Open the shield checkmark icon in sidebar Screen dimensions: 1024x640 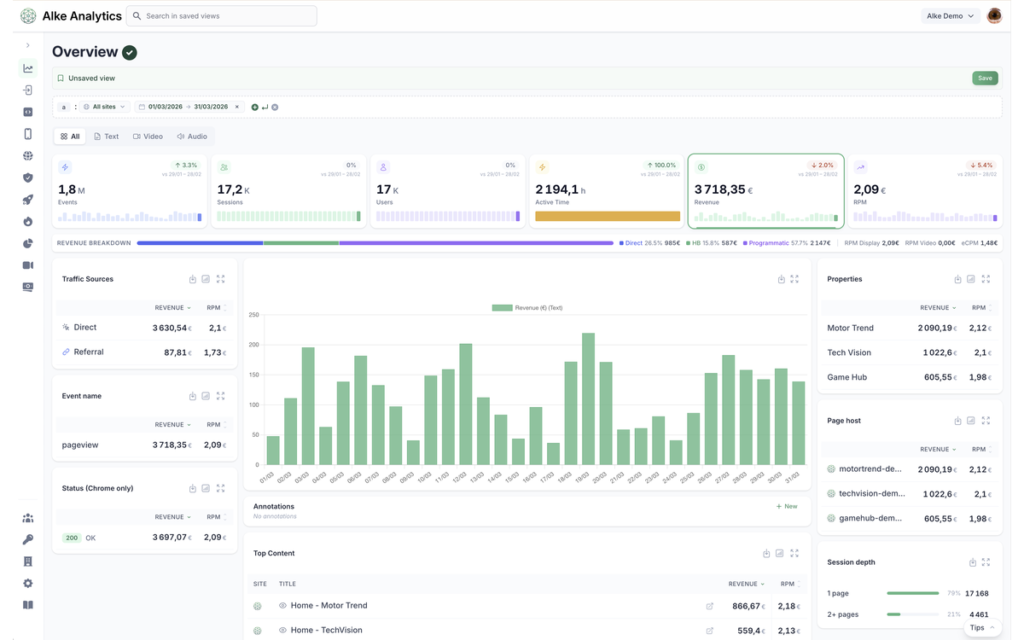tap(28, 178)
